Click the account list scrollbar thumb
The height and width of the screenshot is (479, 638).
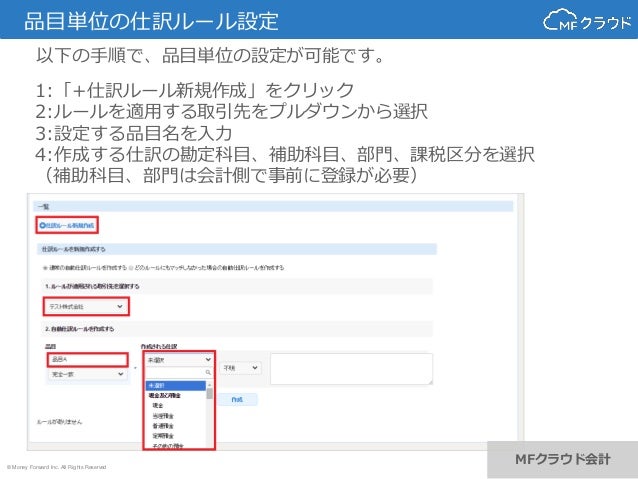pos(210,394)
